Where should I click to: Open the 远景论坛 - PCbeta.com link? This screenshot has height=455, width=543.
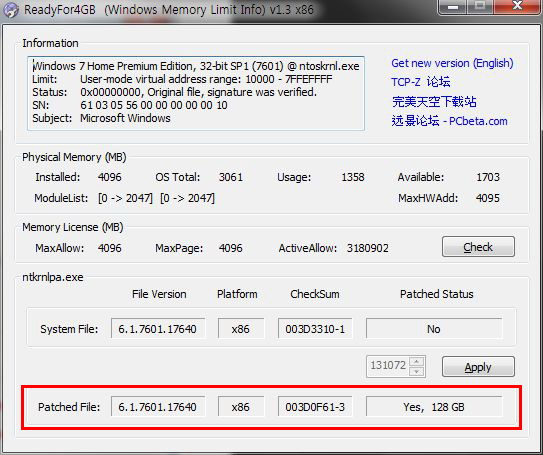click(449, 121)
